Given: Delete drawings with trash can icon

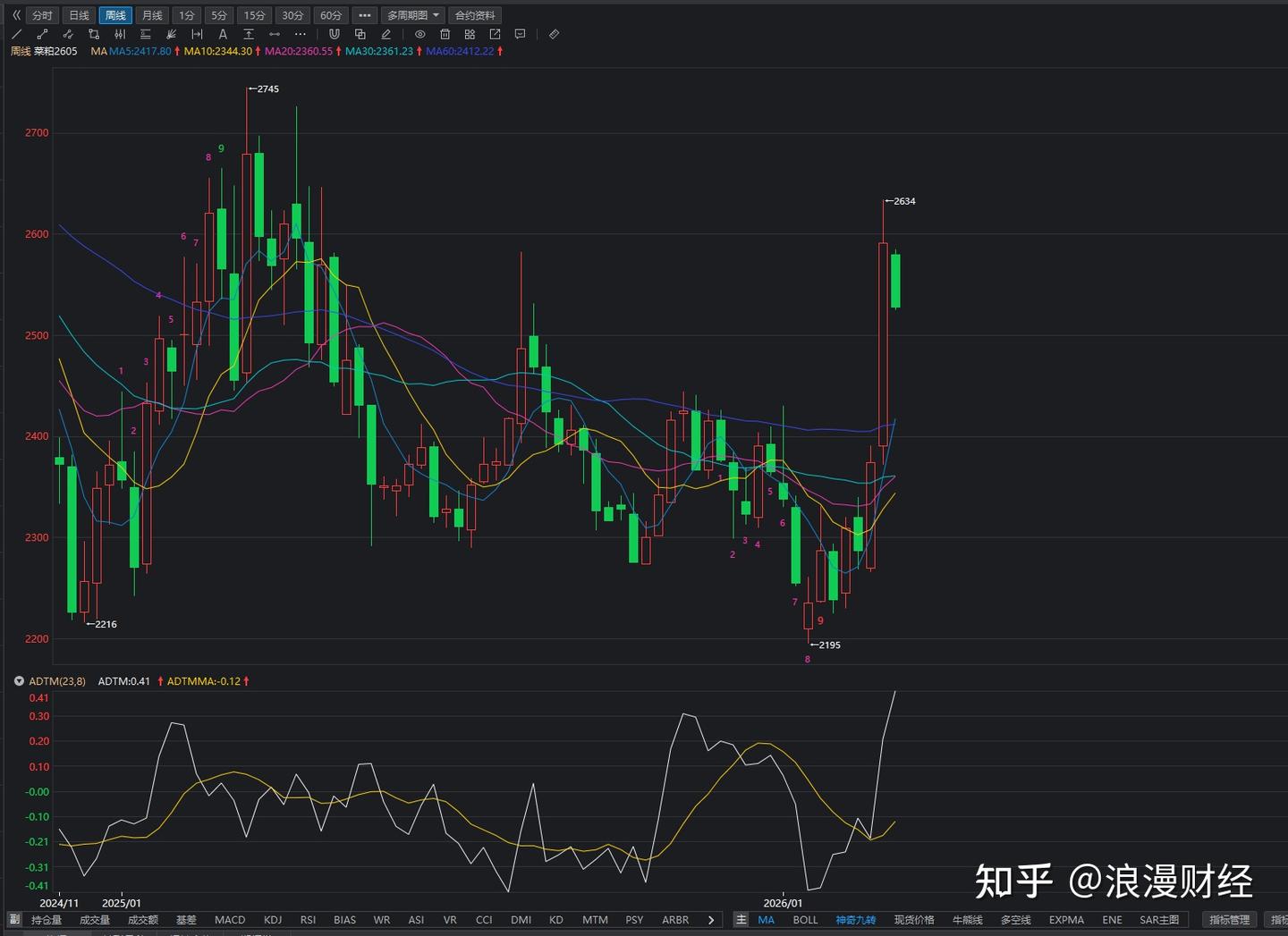Looking at the screenshot, I should click(x=445, y=34).
